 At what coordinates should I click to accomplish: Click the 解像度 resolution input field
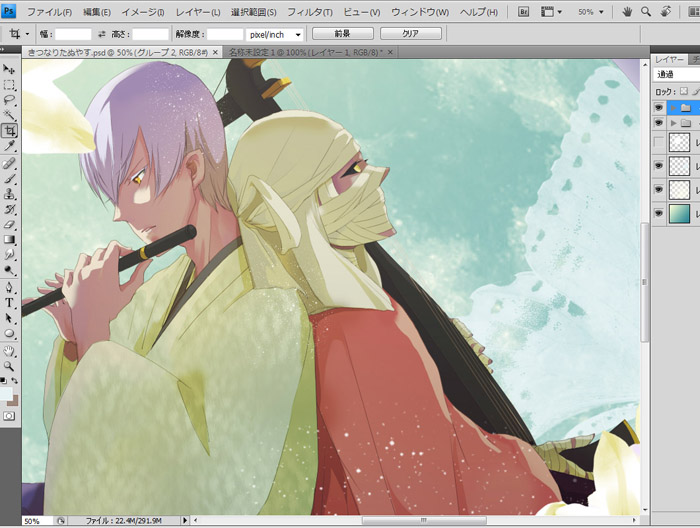click(x=225, y=34)
